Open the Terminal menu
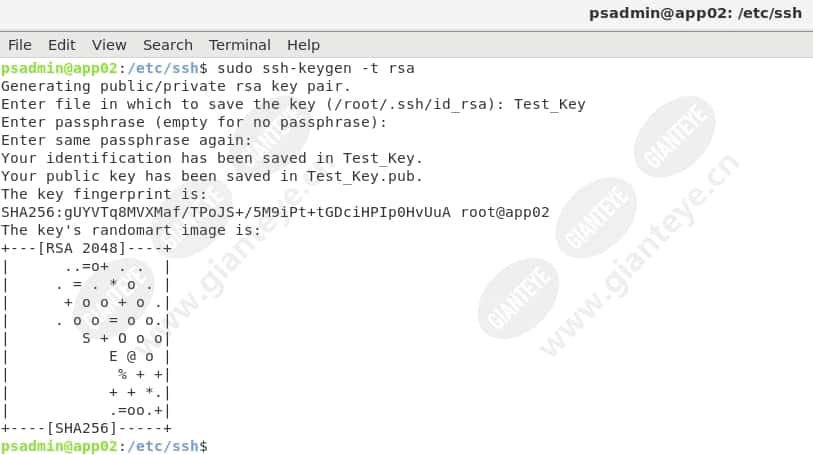 pyautogui.click(x=240, y=45)
